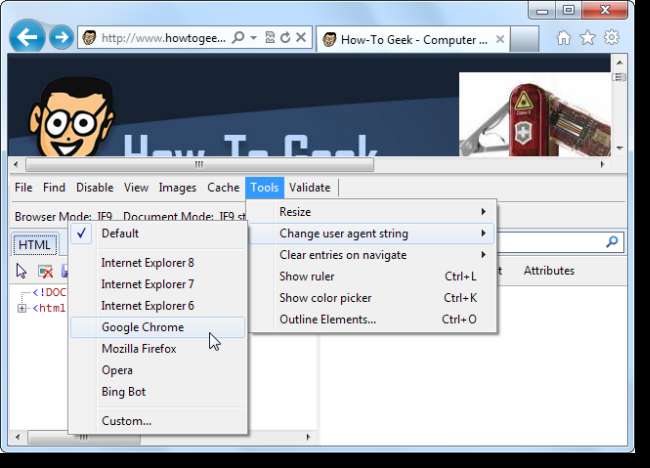Open the Home page icon
The width and height of the screenshot is (650, 468).
coord(564,38)
